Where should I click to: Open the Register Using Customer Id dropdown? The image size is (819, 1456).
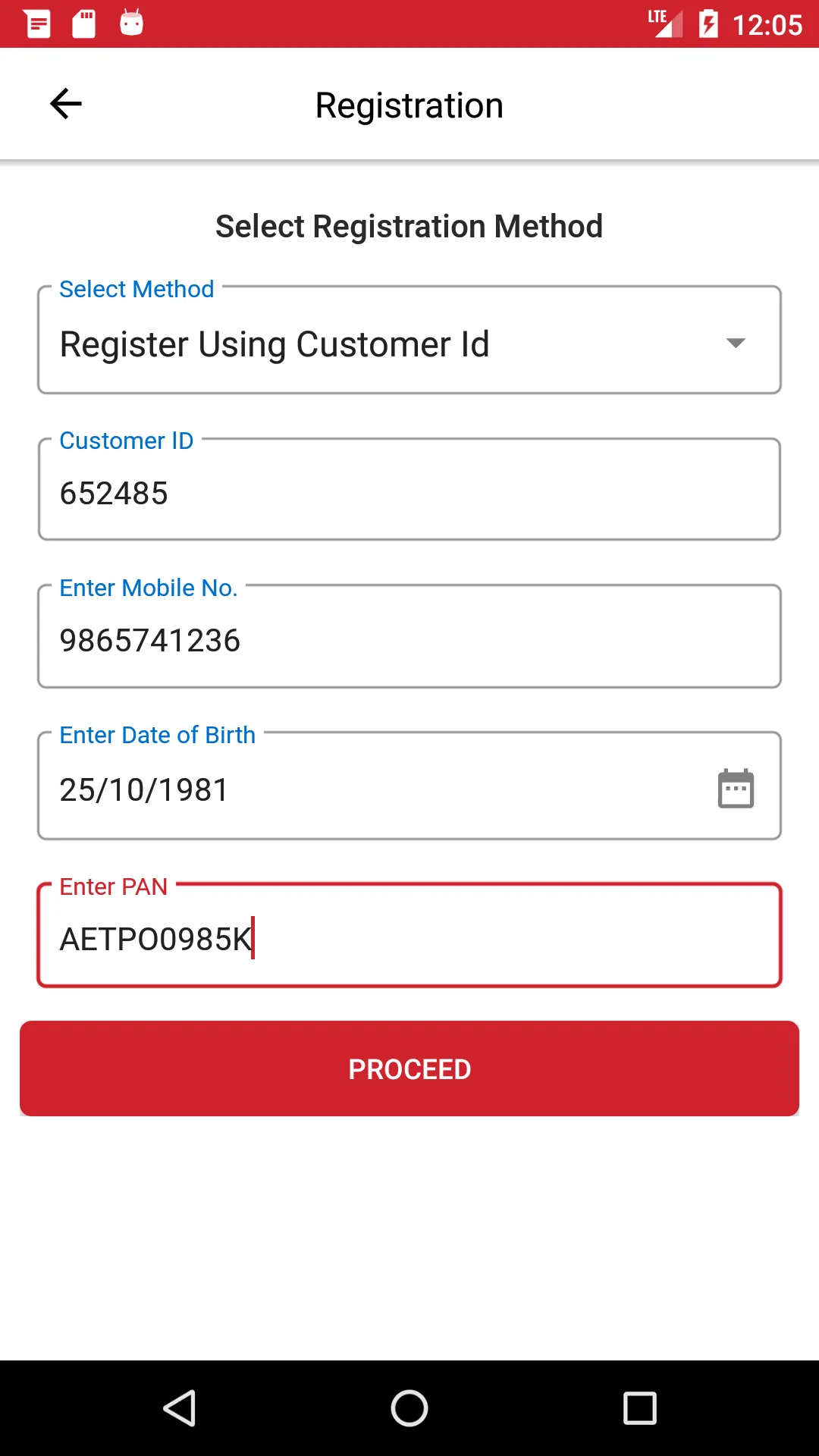(379, 344)
